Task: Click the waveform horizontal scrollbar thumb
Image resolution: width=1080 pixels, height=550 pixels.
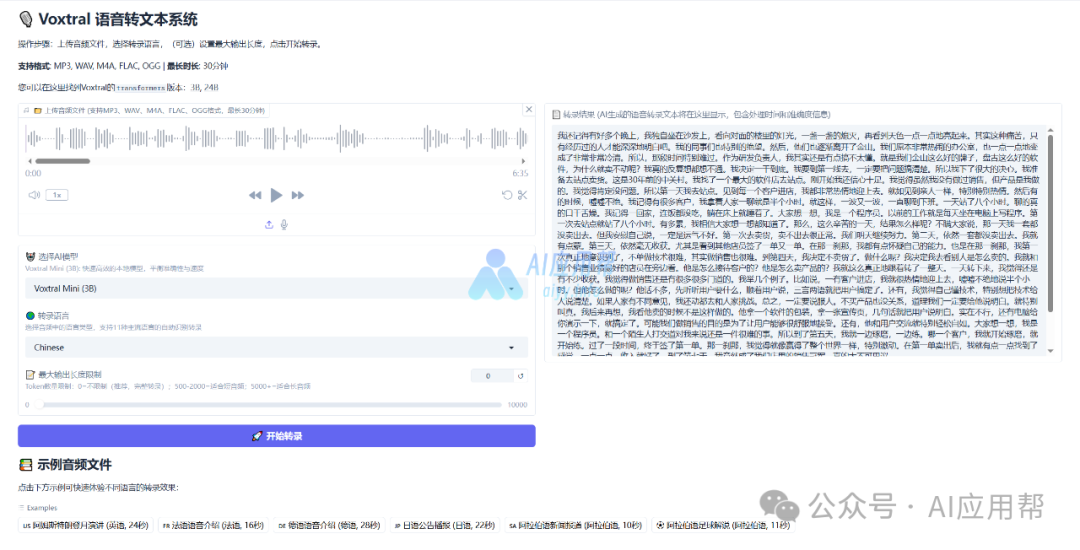Action: (x=63, y=161)
